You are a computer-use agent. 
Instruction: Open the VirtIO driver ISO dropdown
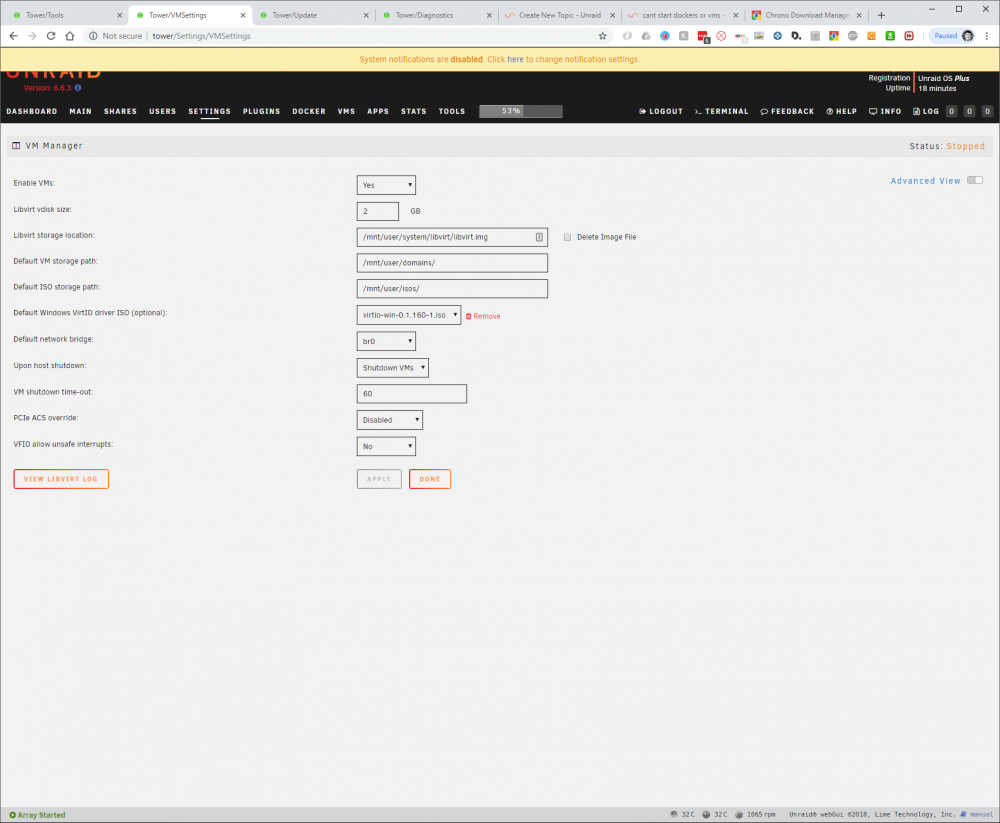[x=409, y=315]
